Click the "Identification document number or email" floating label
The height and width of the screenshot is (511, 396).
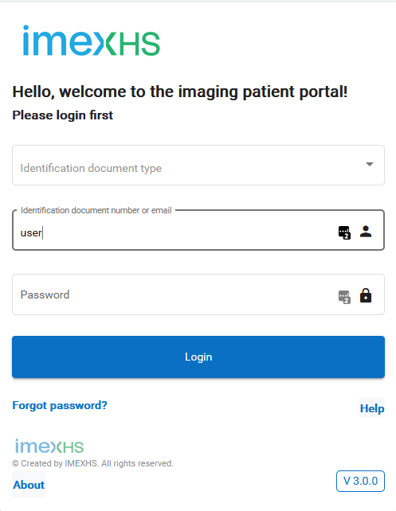(96, 210)
